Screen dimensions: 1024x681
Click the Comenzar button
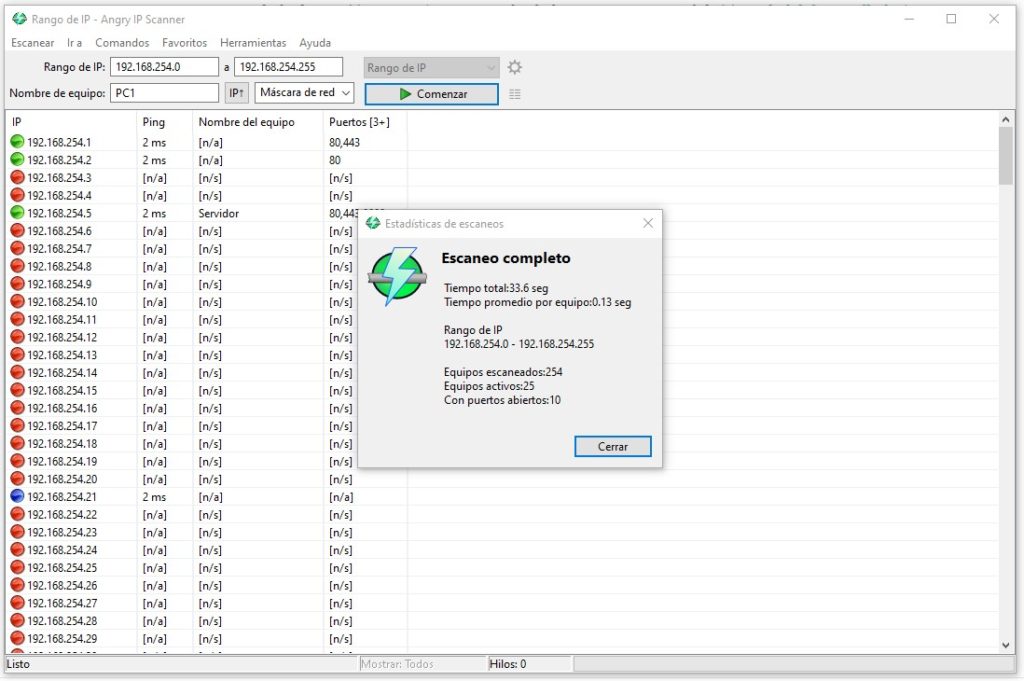point(431,94)
